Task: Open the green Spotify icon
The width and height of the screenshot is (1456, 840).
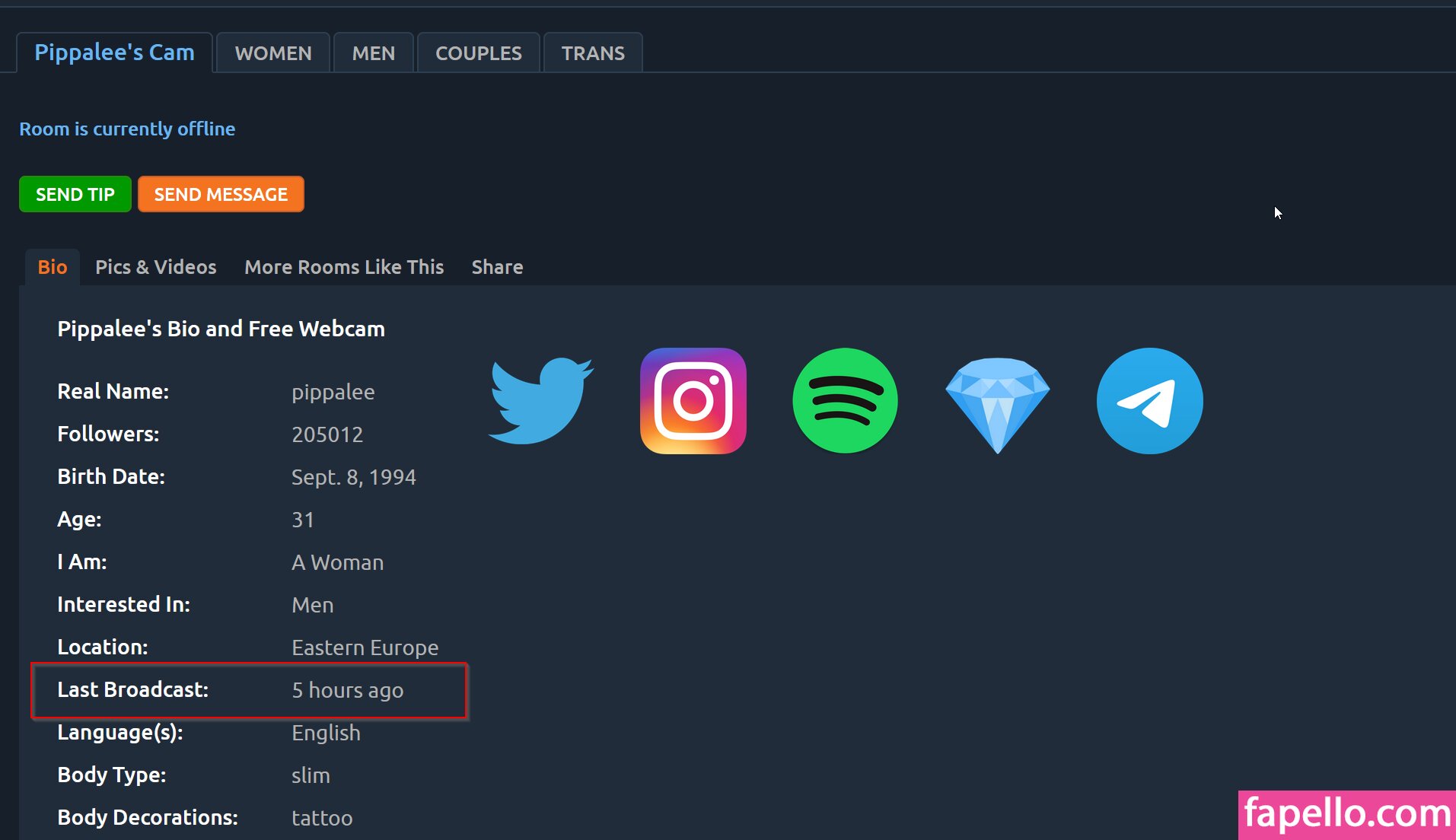Action: (x=845, y=400)
